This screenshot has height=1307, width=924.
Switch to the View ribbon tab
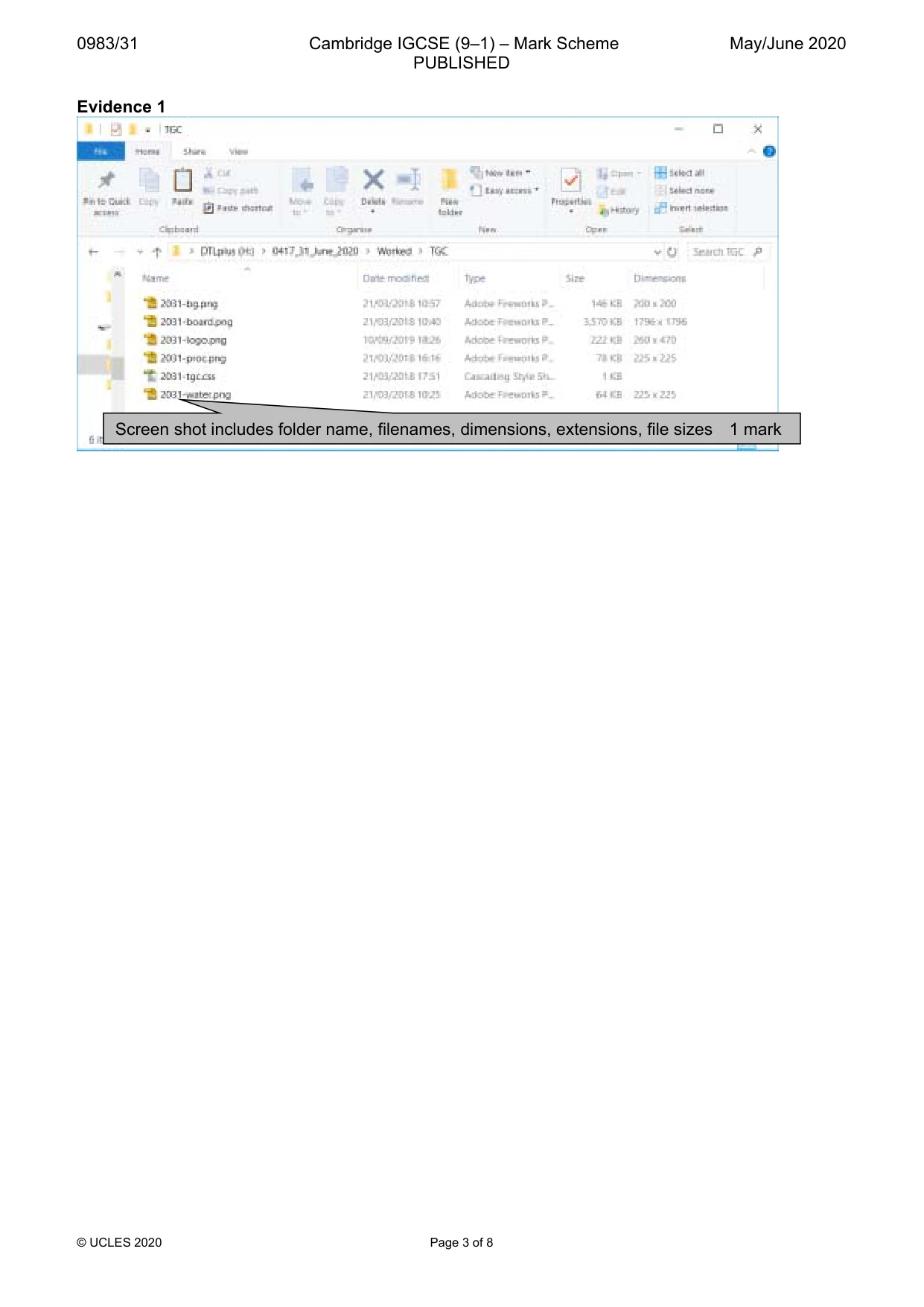point(238,152)
